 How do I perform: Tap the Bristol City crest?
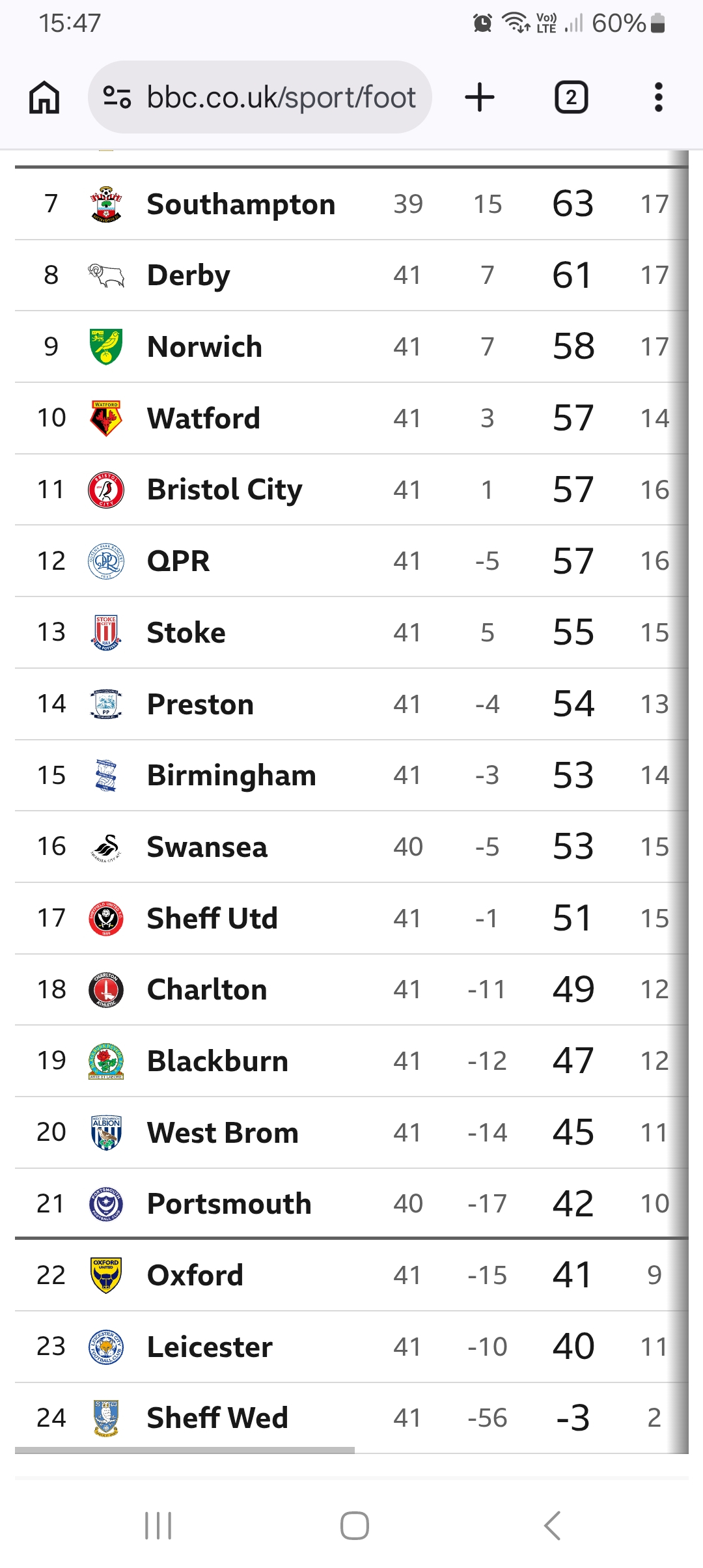pyautogui.click(x=106, y=490)
